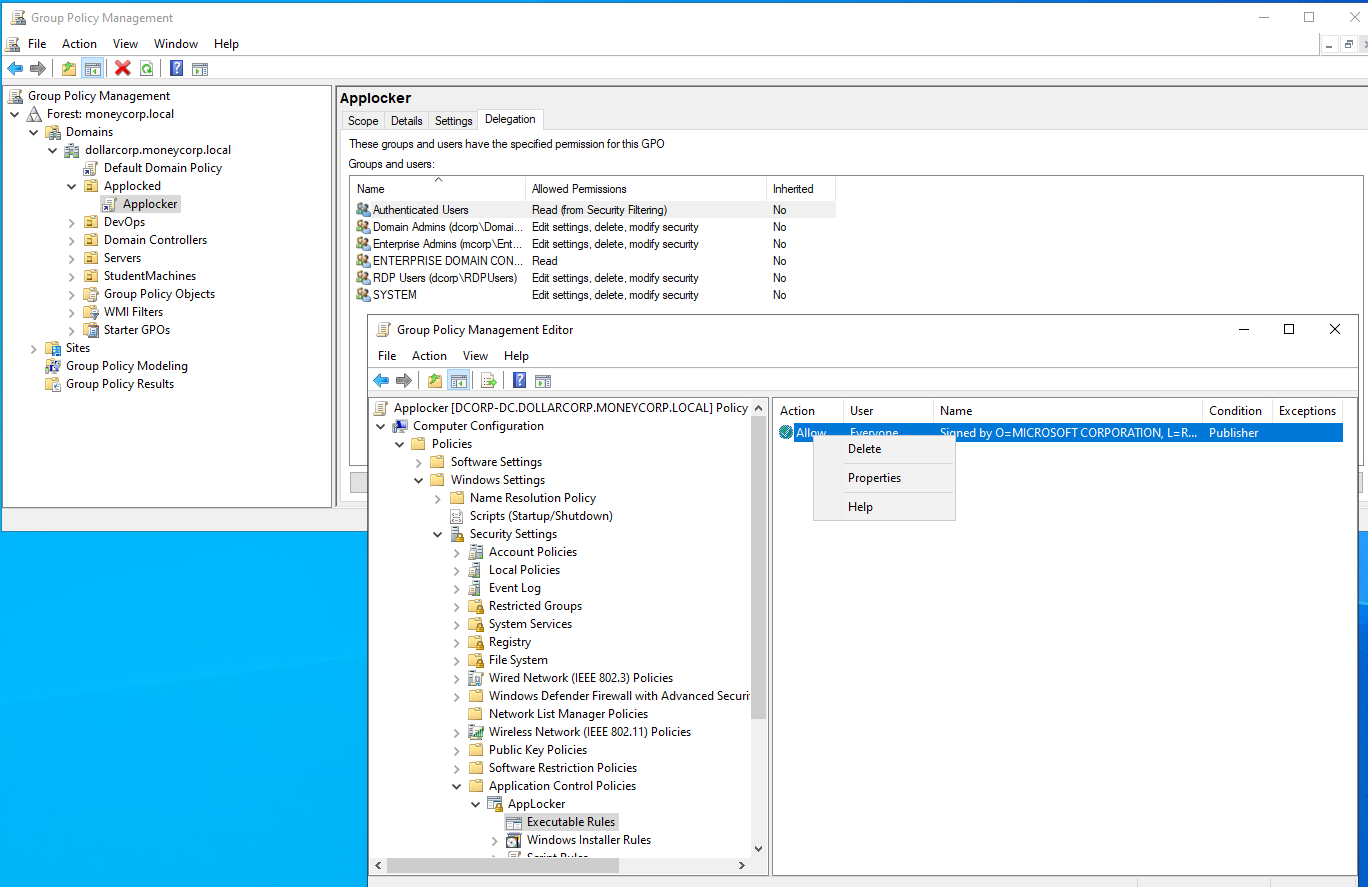
Task: Click the Allowed Permissions column header
Action: pyautogui.click(x=579, y=189)
